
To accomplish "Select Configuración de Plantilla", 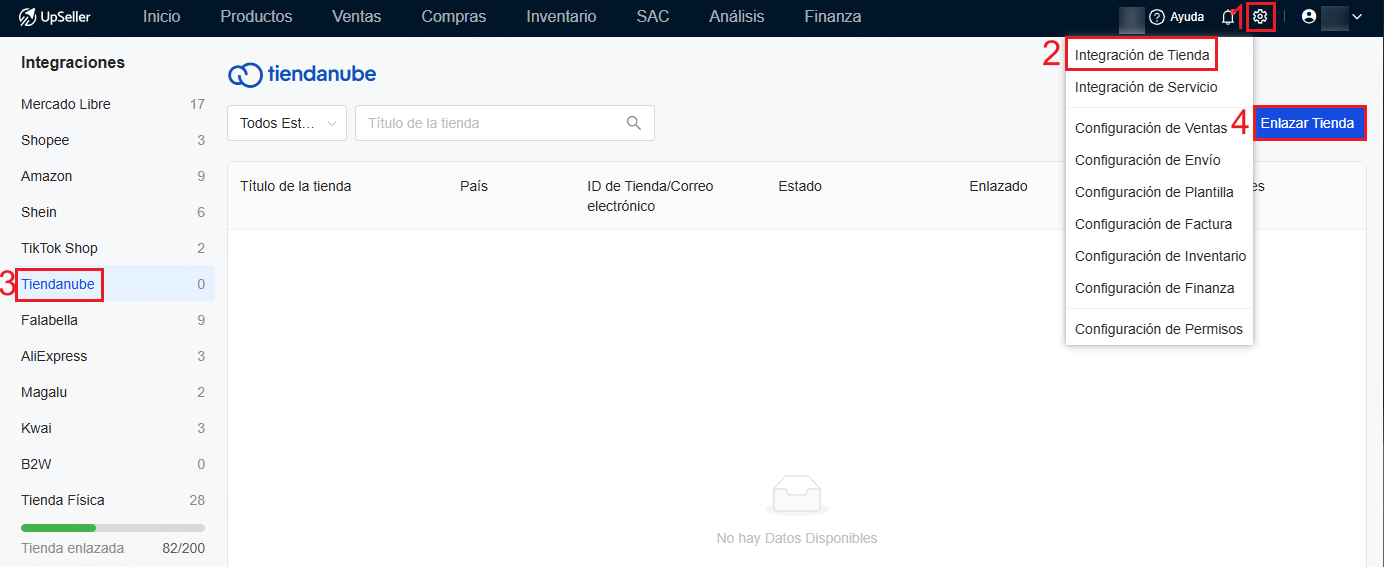I will click(x=1154, y=192).
